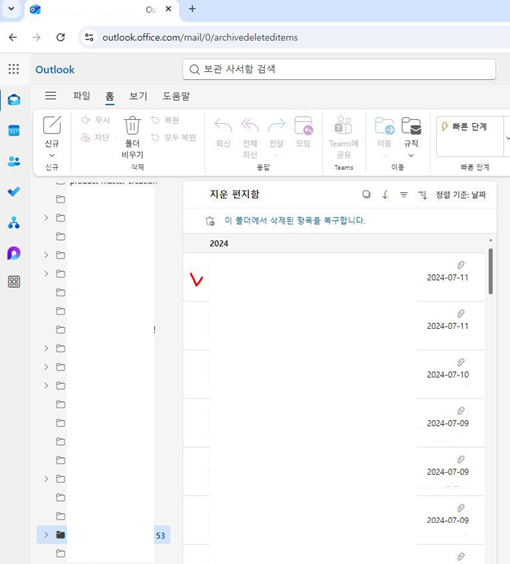Screen dimensions: 510x564
Task: Open the Org Explorer app icon
Action: (14, 223)
